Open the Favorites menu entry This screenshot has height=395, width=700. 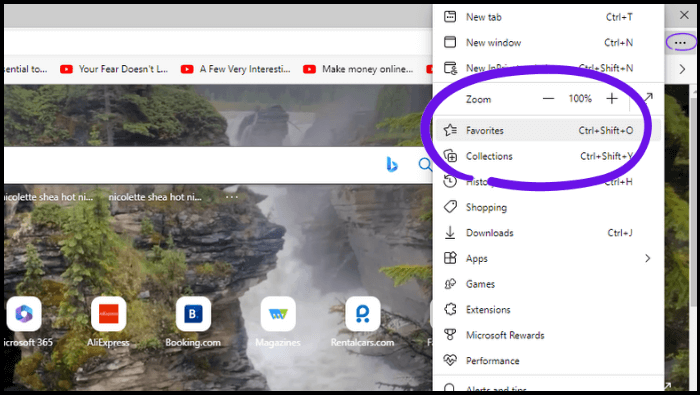548,130
